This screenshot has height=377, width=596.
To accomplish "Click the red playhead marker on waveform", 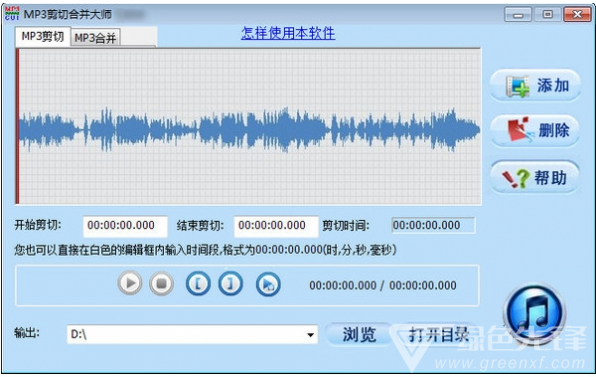I will pyautogui.click(x=17, y=126).
